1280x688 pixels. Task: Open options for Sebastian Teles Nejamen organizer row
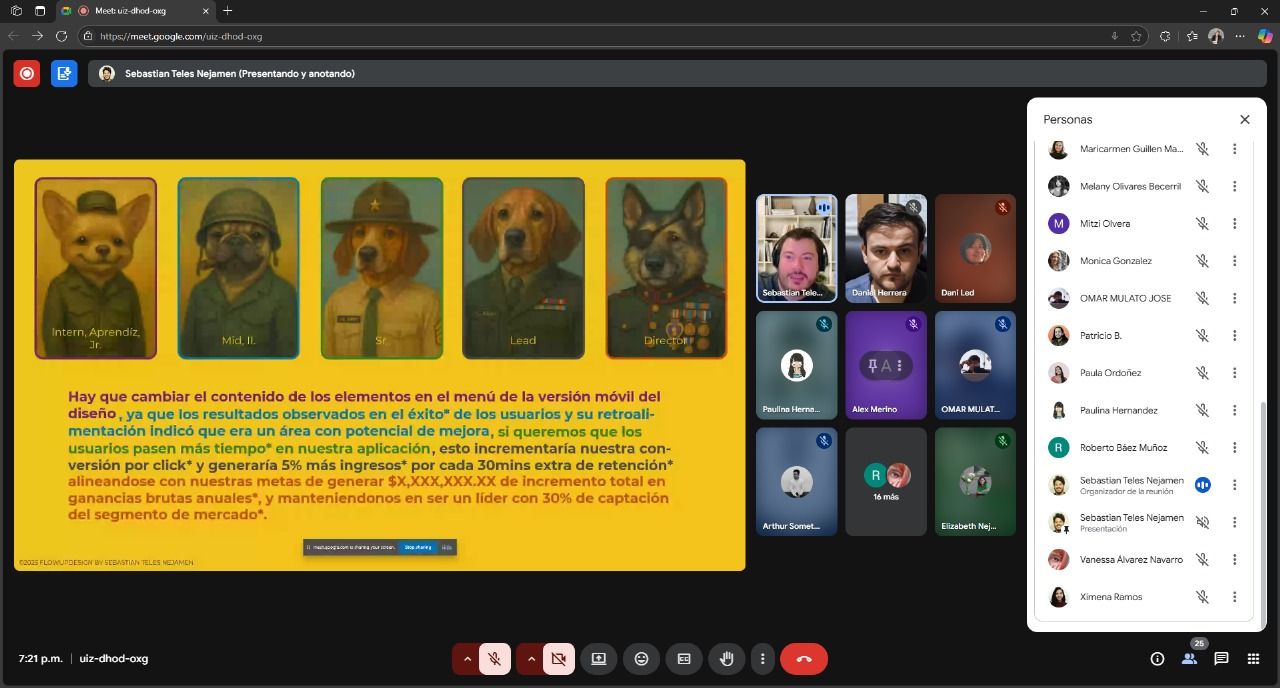pyautogui.click(x=1235, y=485)
